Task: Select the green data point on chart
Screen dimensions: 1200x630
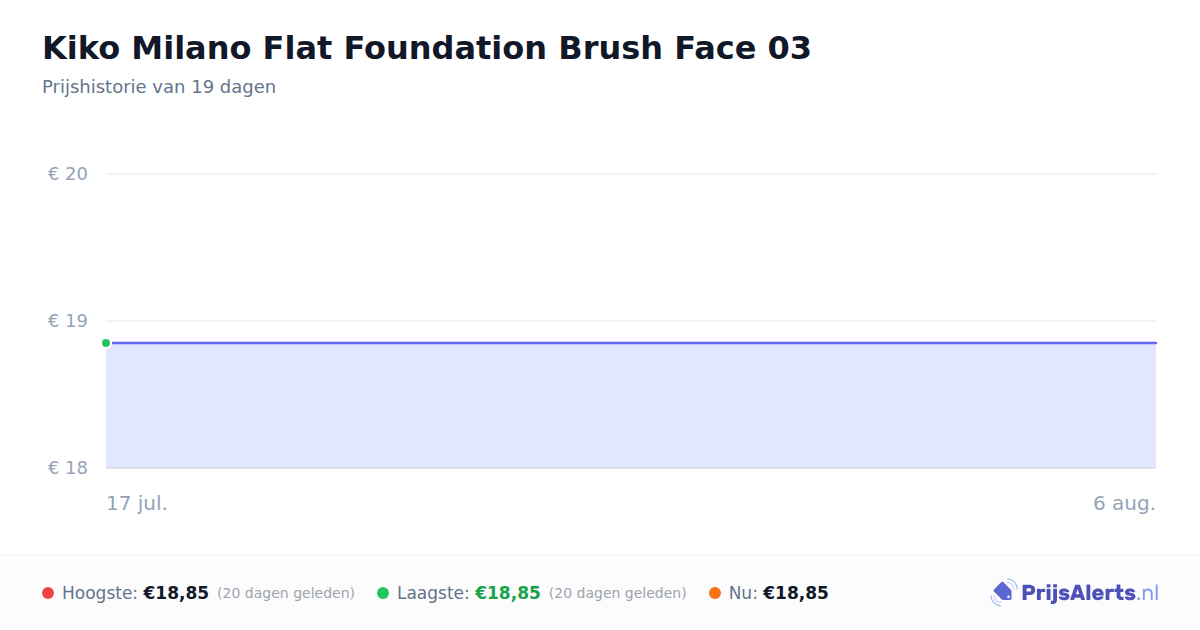Action: pos(106,343)
